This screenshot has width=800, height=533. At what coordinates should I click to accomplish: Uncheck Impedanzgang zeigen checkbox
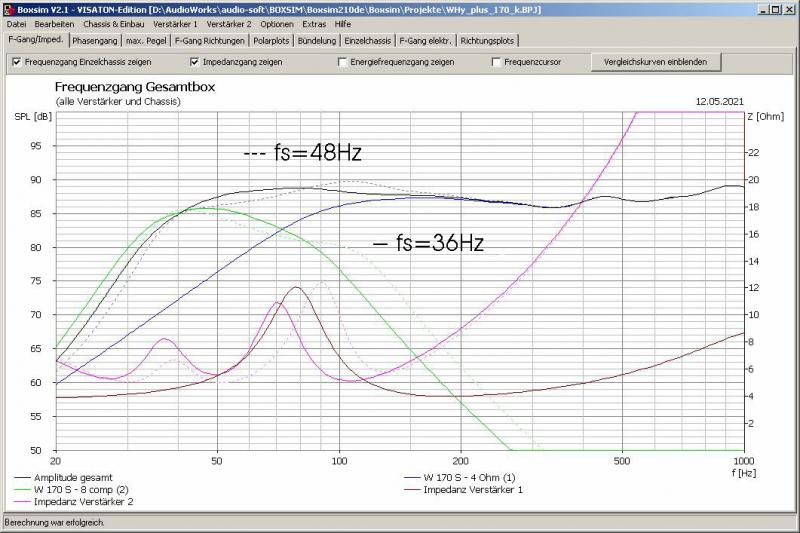pos(195,62)
